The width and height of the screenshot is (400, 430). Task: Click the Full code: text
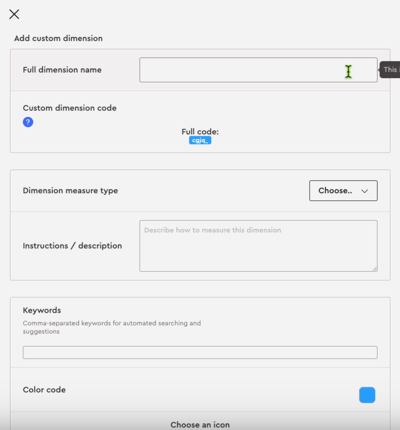(200, 132)
